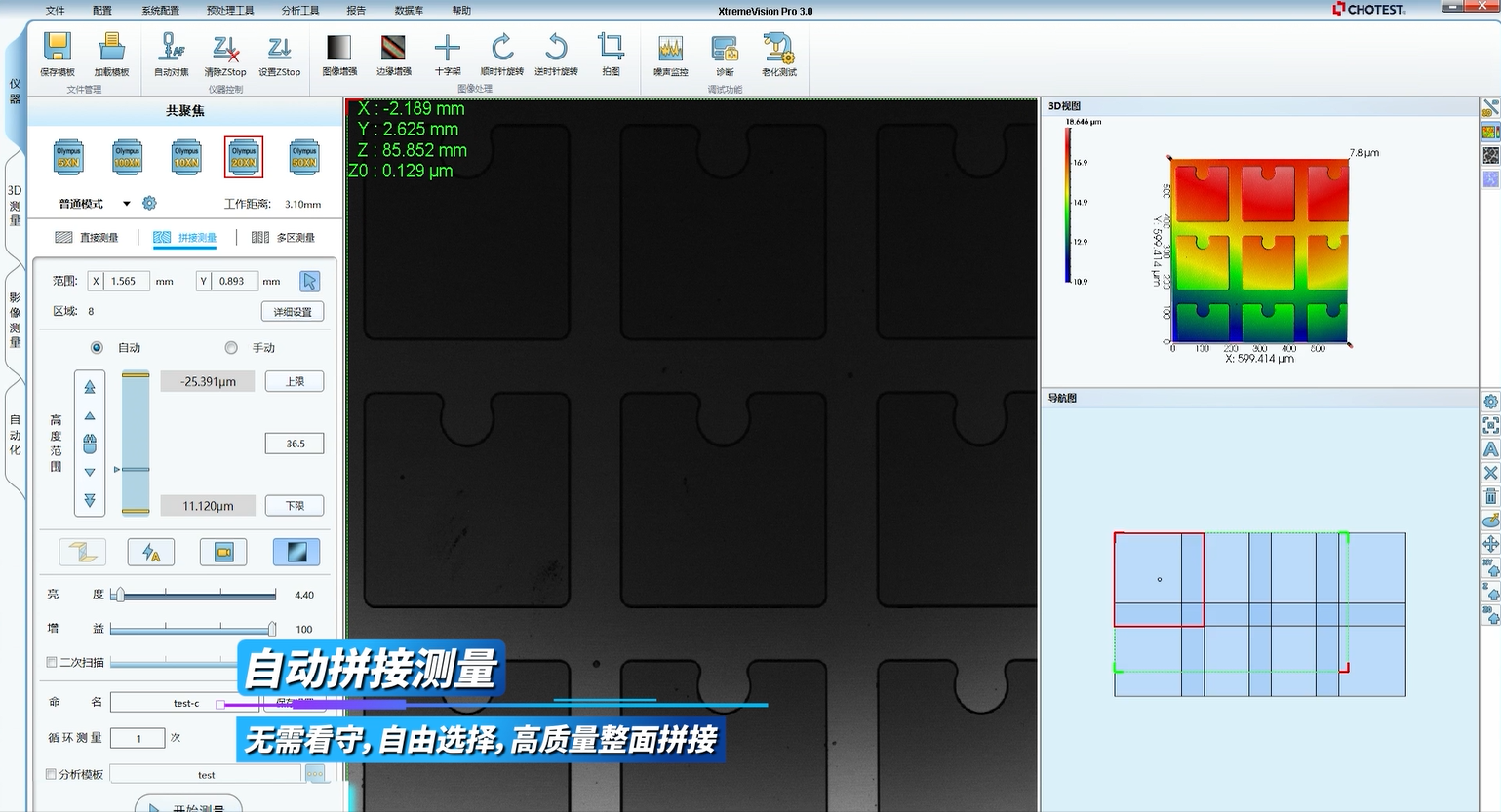This screenshot has width=1501, height=812.
Task: Click the X range input field
Action: click(x=127, y=281)
